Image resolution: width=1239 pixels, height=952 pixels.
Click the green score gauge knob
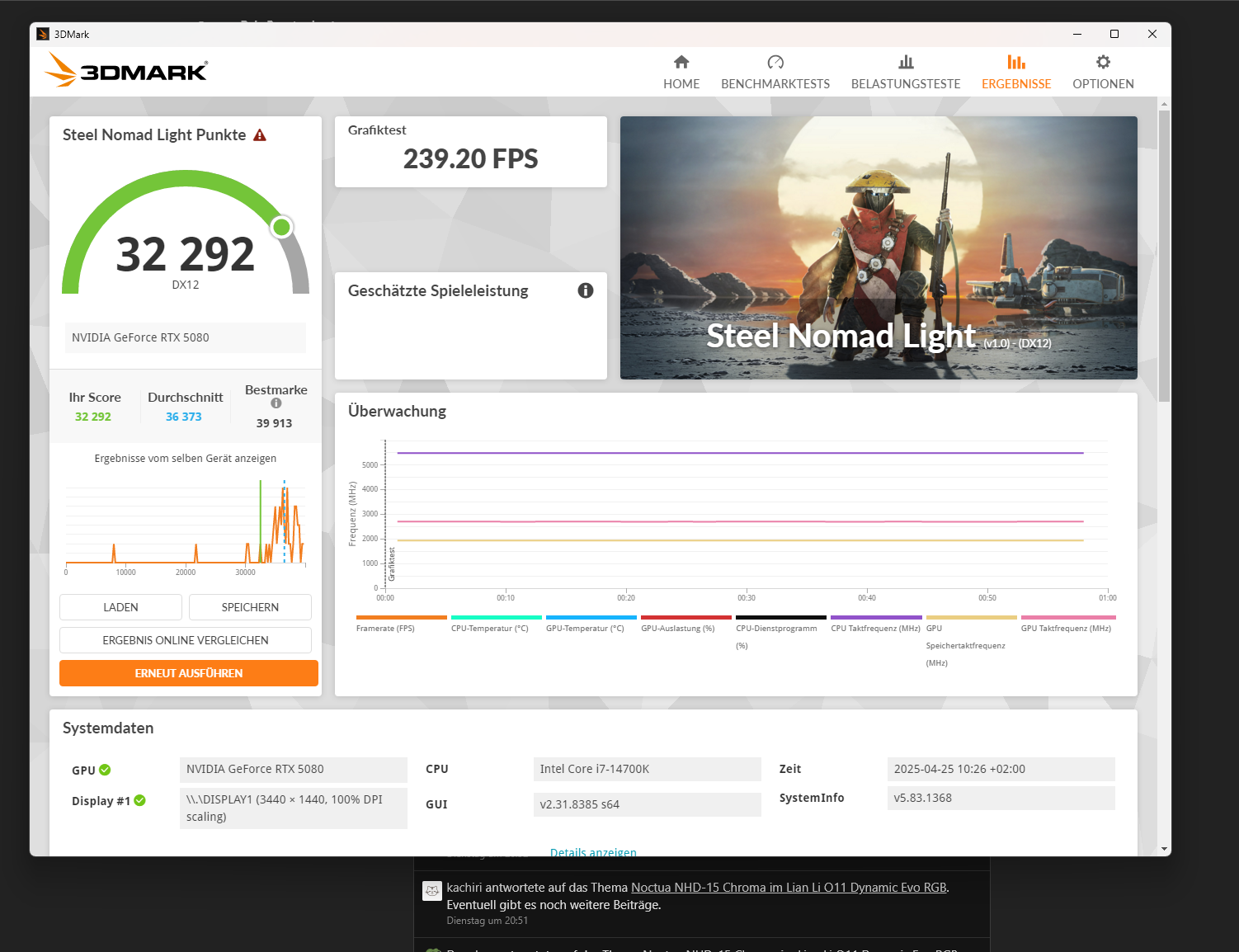click(x=282, y=227)
